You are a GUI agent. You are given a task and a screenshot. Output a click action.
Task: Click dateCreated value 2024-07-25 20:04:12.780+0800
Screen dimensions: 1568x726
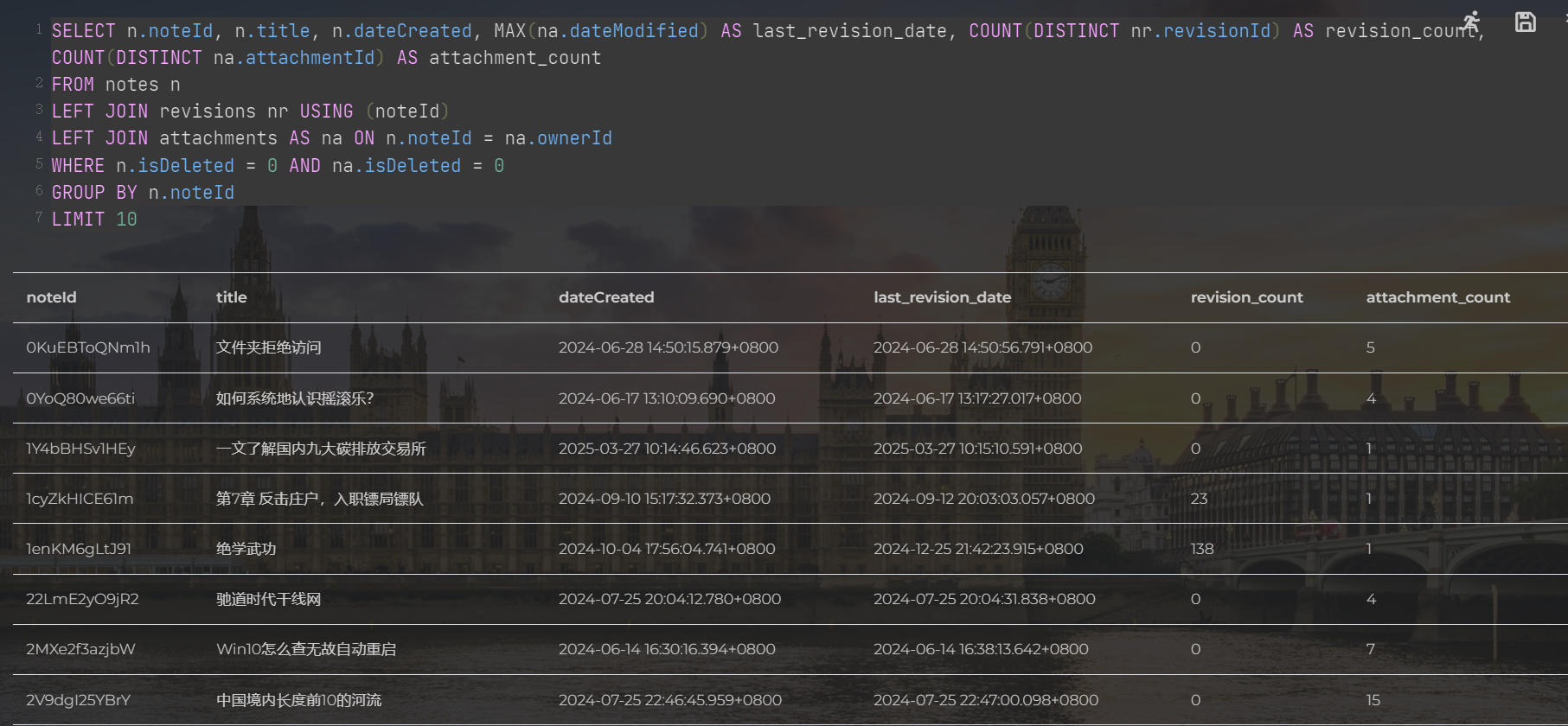[x=670, y=599]
